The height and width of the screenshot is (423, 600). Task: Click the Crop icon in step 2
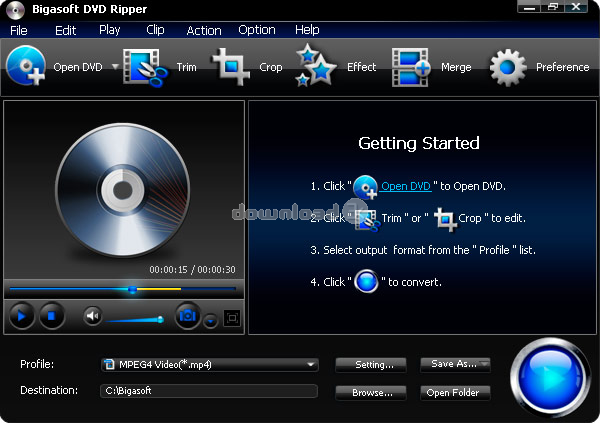tap(445, 219)
